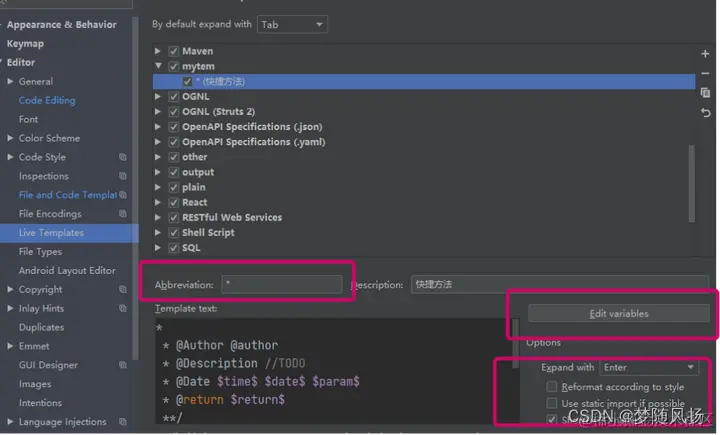Open the Intentions settings page

tap(40, 403)
